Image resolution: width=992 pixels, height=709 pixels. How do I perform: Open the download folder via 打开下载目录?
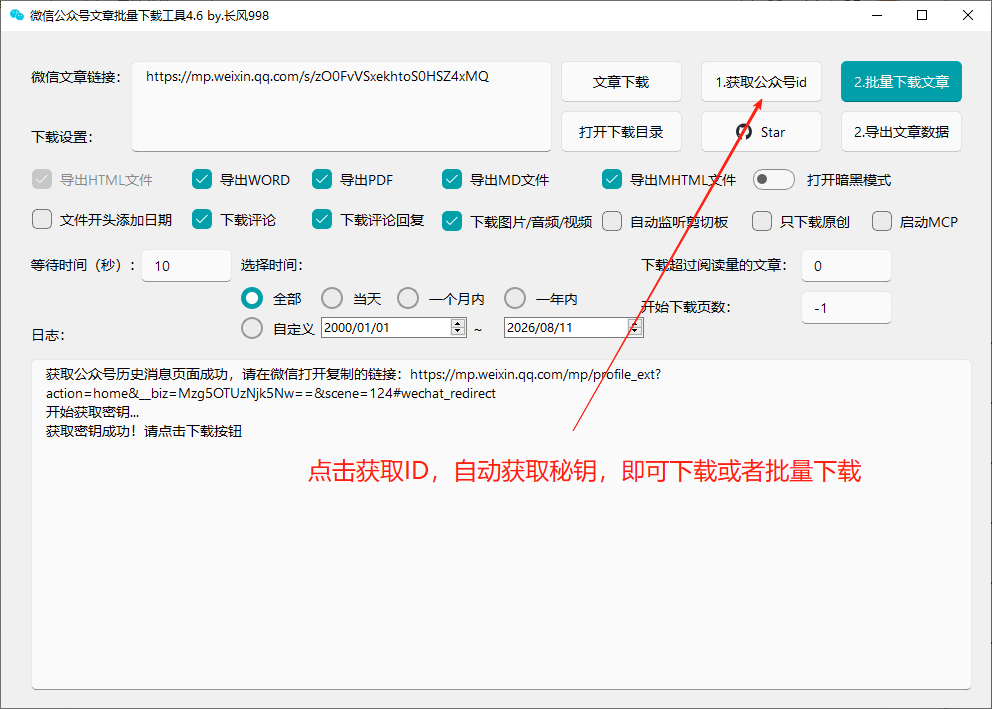621,132
